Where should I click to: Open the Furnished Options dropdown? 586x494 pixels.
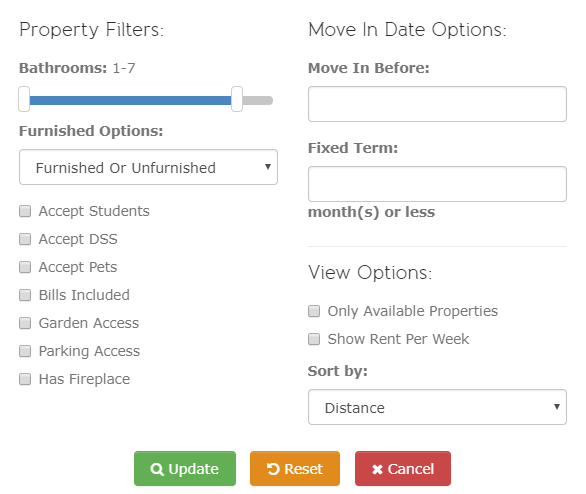point(148,167)
